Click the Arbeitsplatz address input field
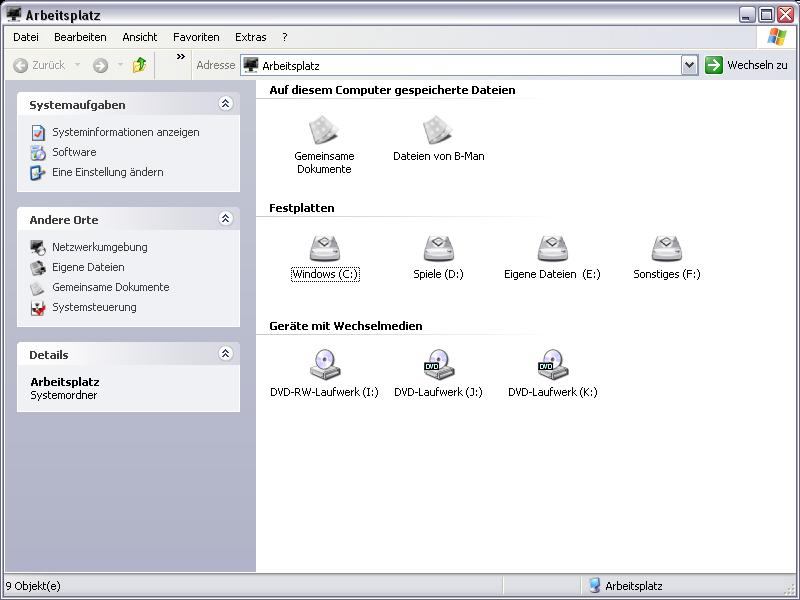The image size is (800, 600). coord(461,65)
